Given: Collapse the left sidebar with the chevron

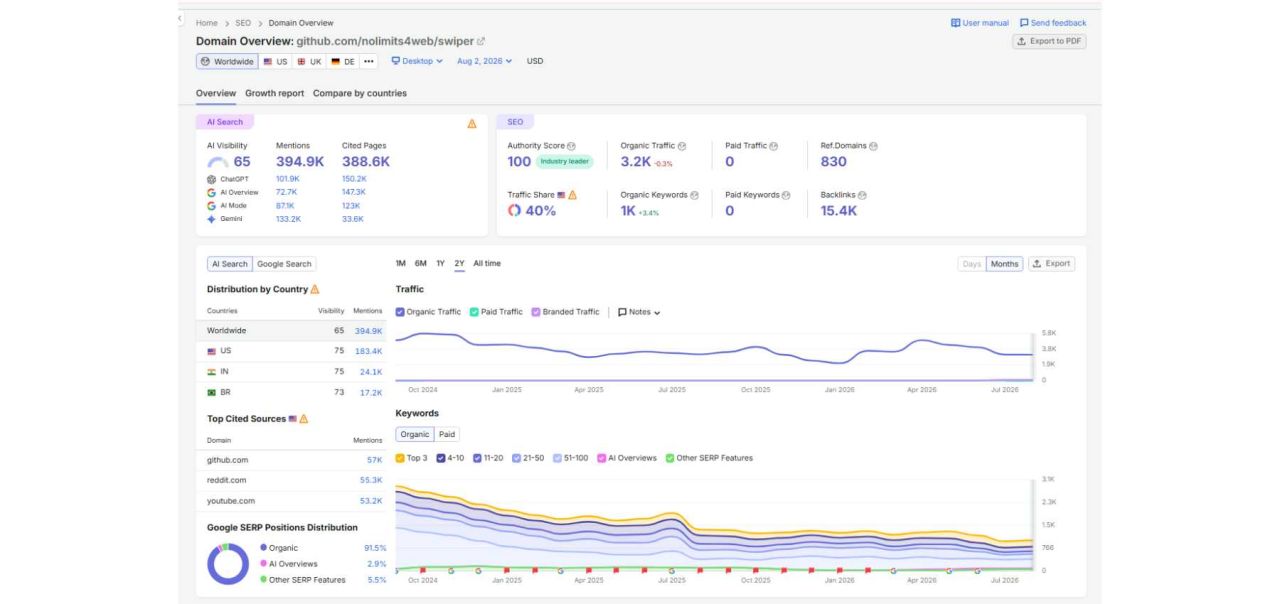Looking at the screenshot, I should pyautogui.click(x=180, y=18).
